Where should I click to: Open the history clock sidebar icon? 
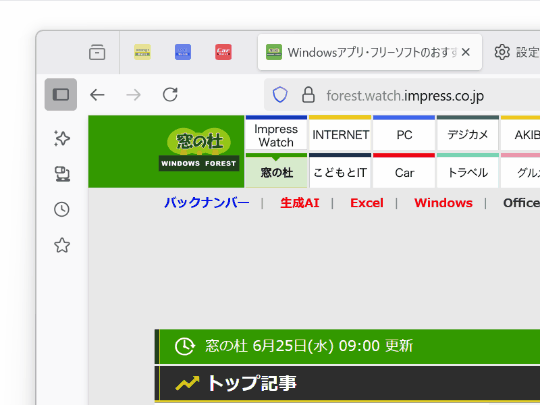pyautogui.click(x=62, y=209)
